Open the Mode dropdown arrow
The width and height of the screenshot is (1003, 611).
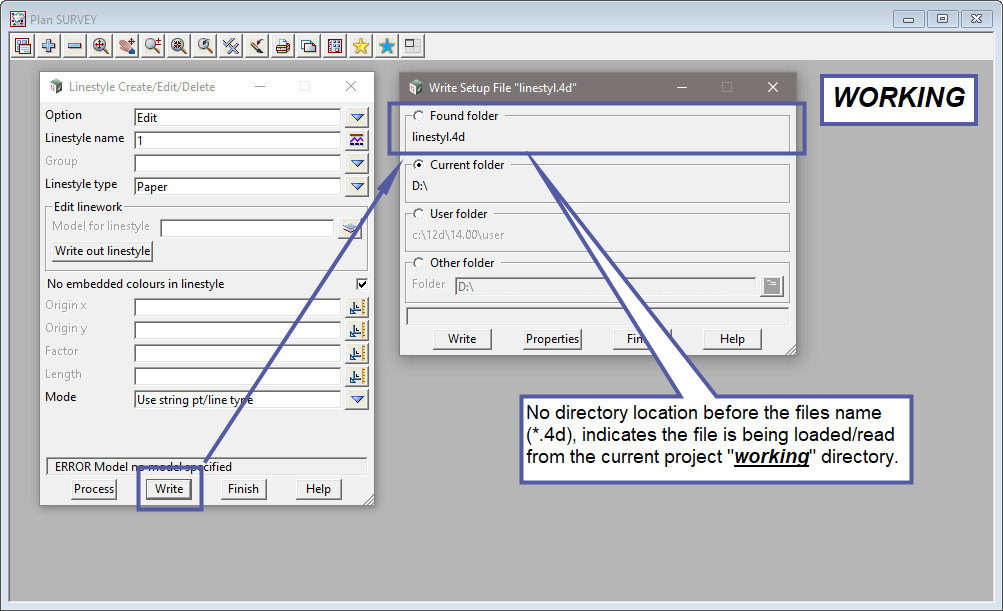point(357,400)
